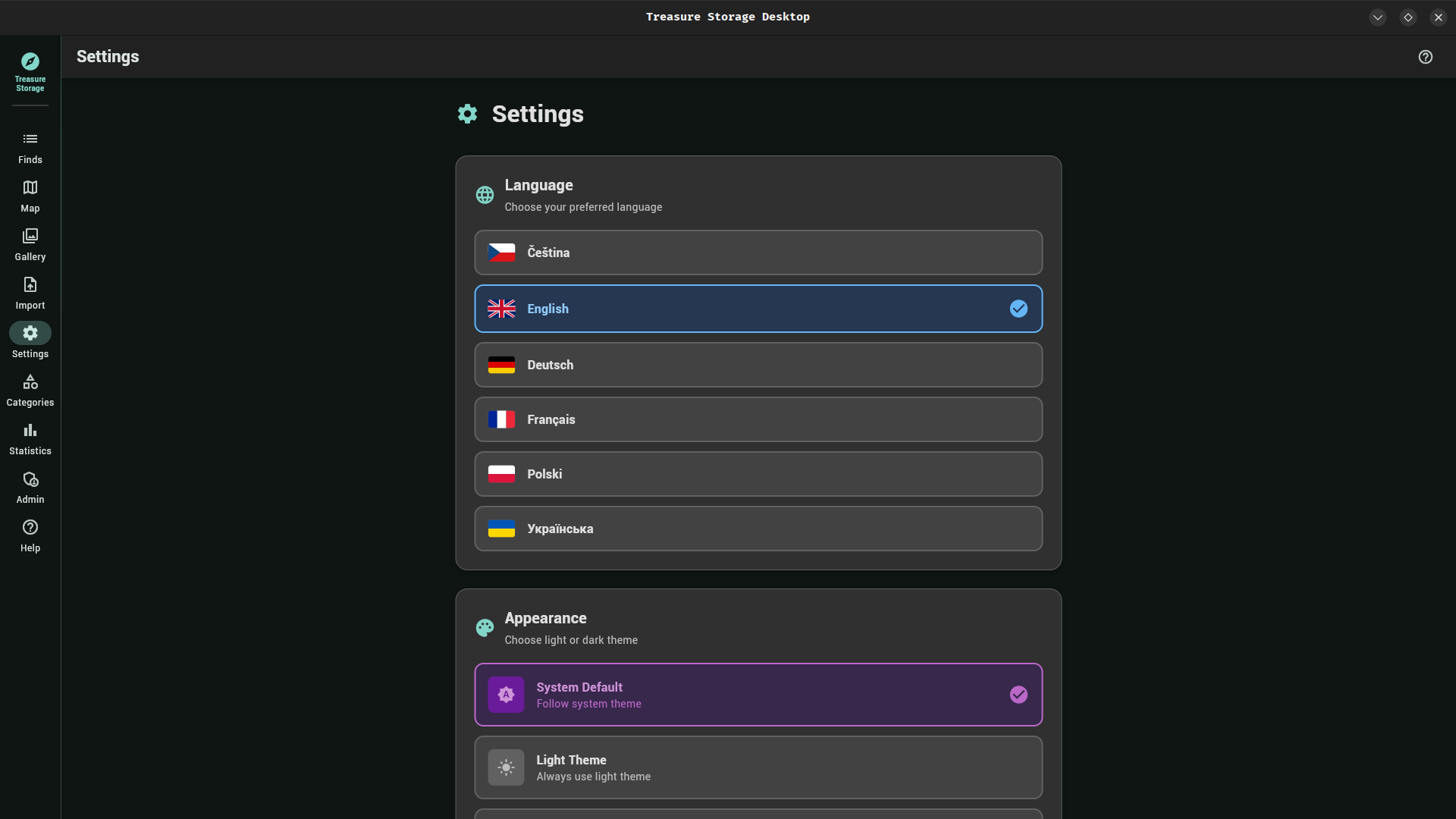Screen dimensions: 1456x819
Task: Click the Treasure Storage logo
Action: click(30, 71)
